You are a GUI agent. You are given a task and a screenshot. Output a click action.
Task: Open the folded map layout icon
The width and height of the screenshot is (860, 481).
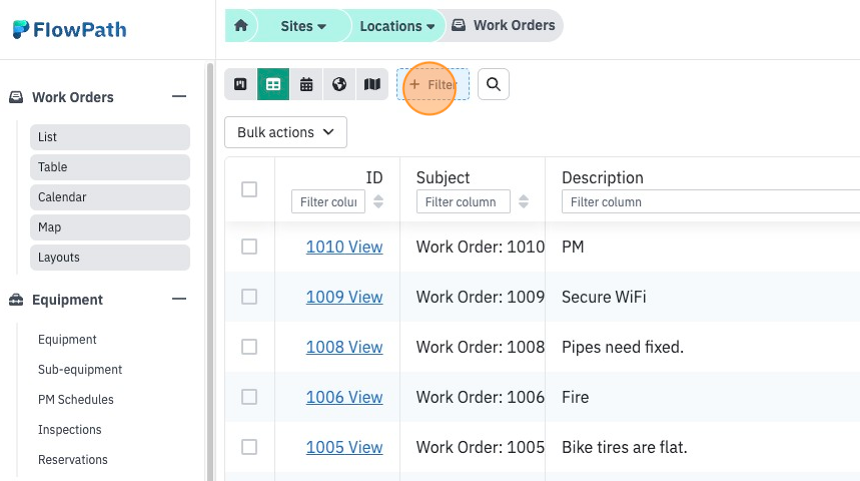(372, 84)
